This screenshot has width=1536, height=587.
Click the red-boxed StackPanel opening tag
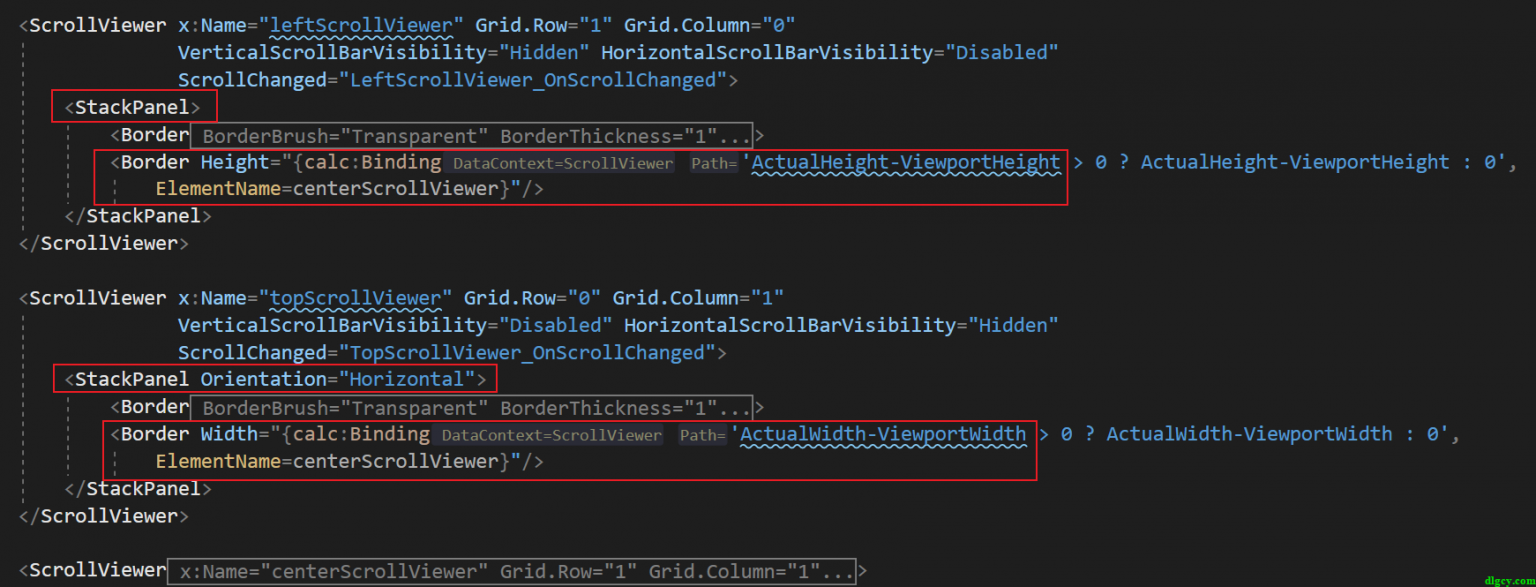pos(133,106)
